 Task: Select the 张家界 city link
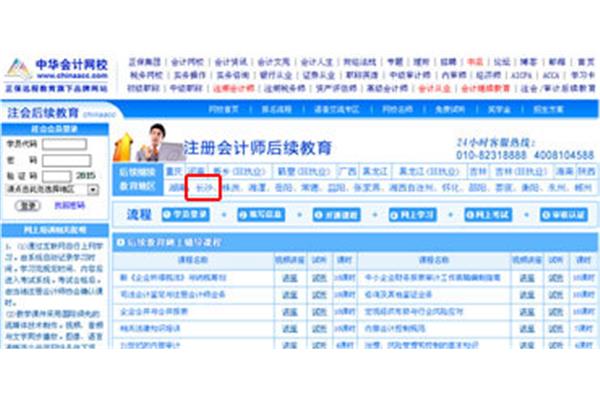(367, 188)
